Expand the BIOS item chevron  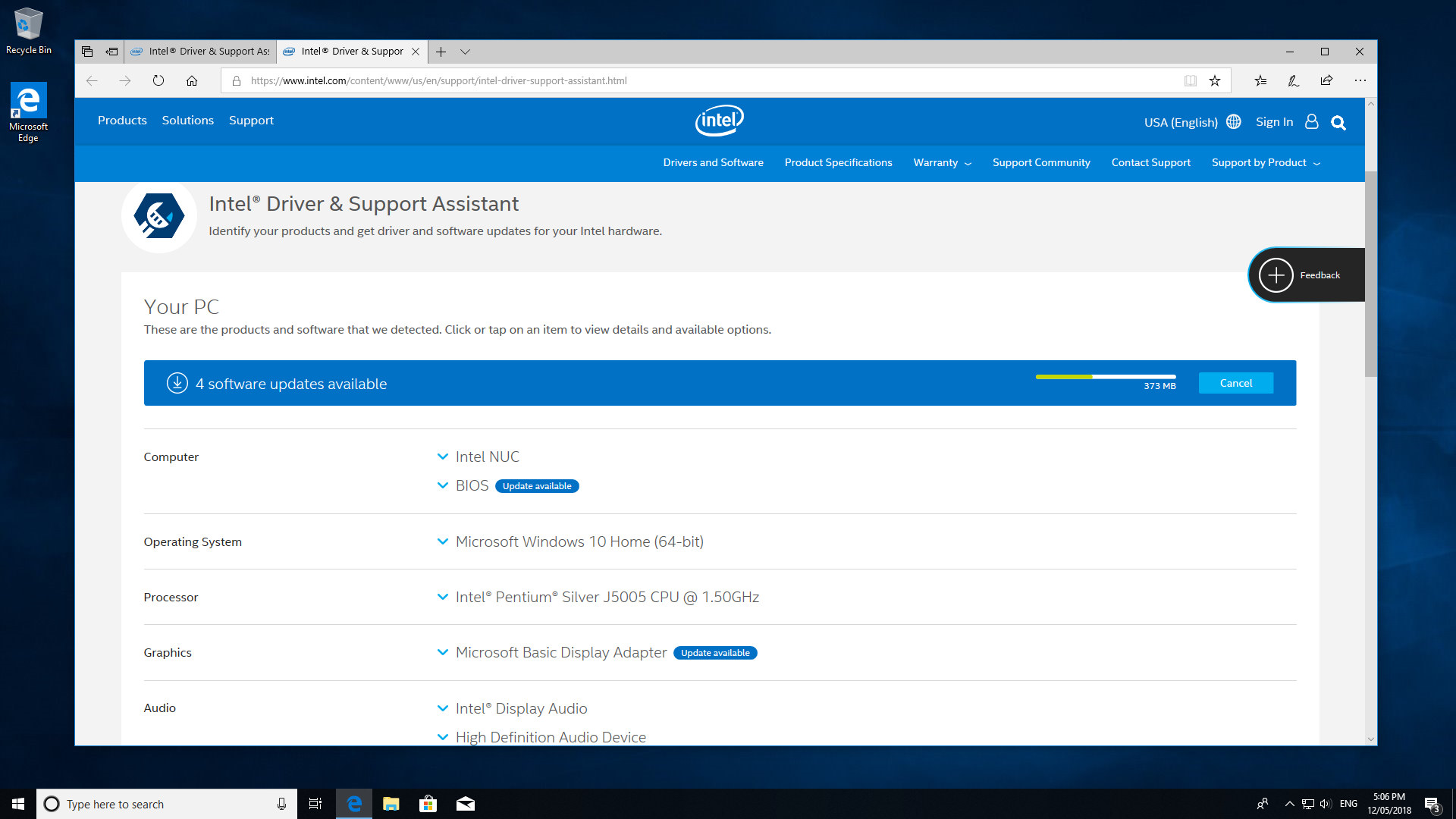tap(443, 485)
